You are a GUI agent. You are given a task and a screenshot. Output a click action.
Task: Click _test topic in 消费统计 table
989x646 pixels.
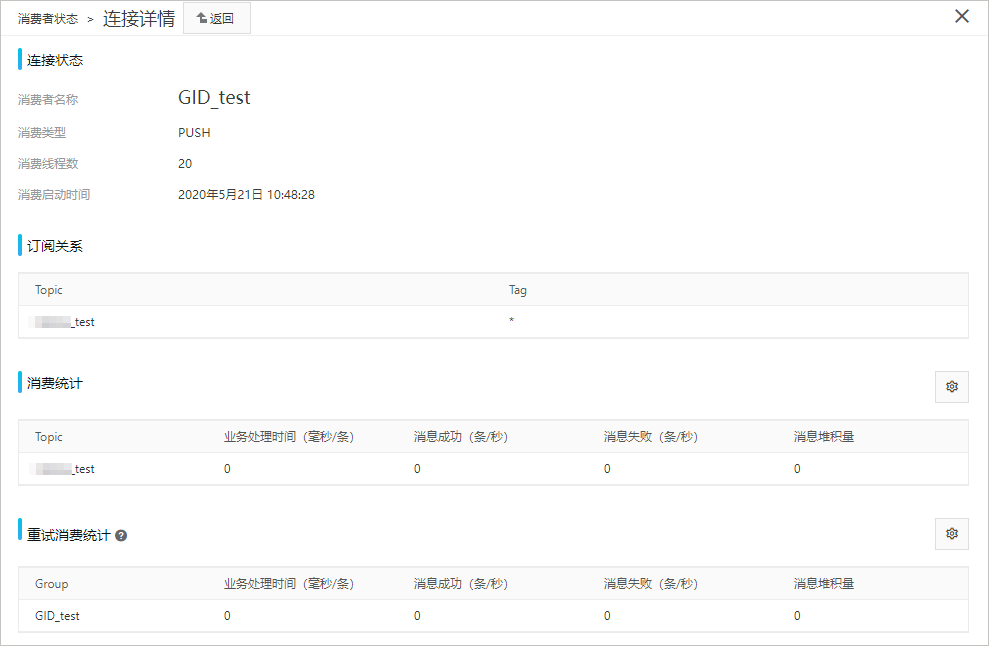62,469
